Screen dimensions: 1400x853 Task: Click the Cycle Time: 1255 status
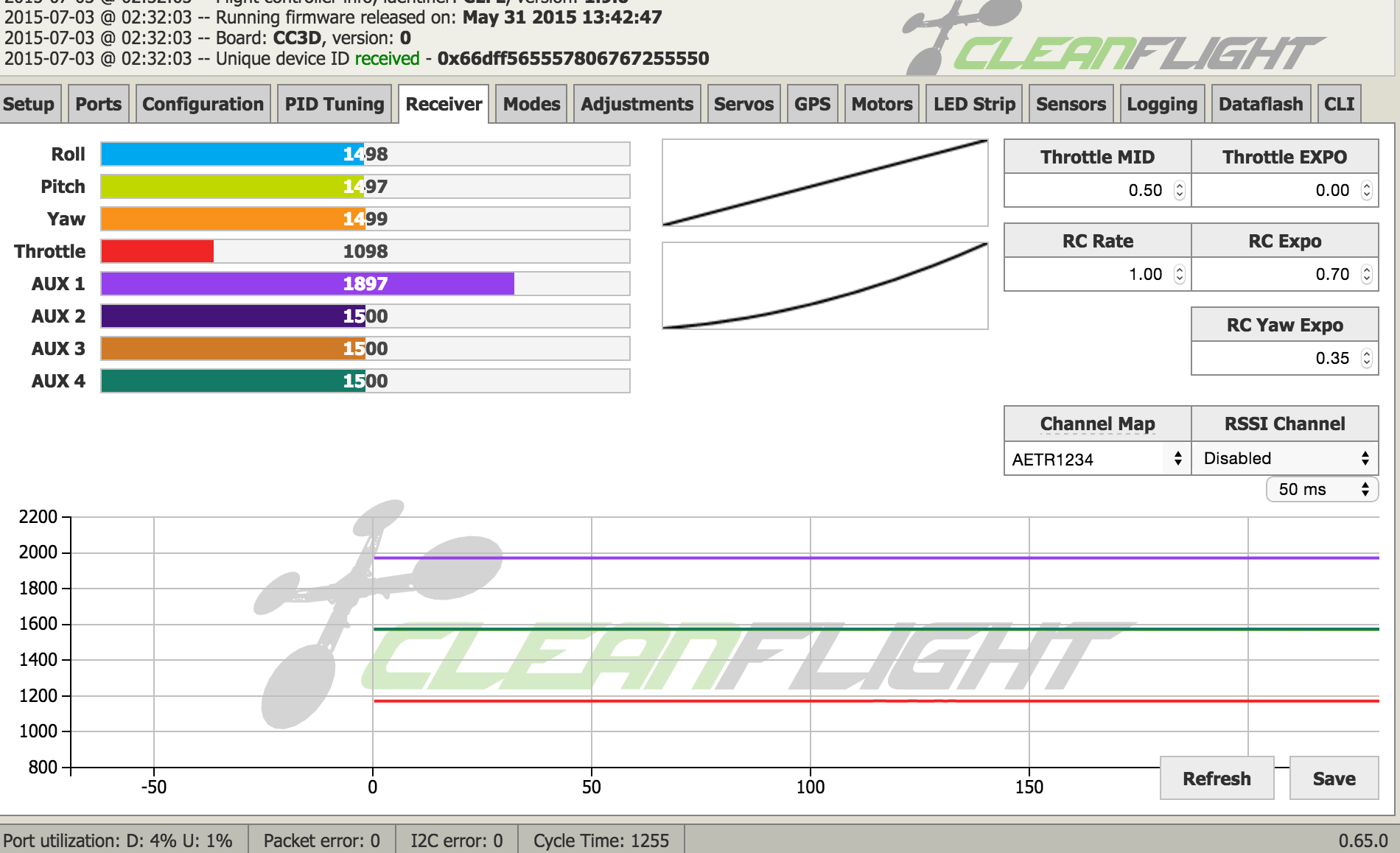pos(601,840)
